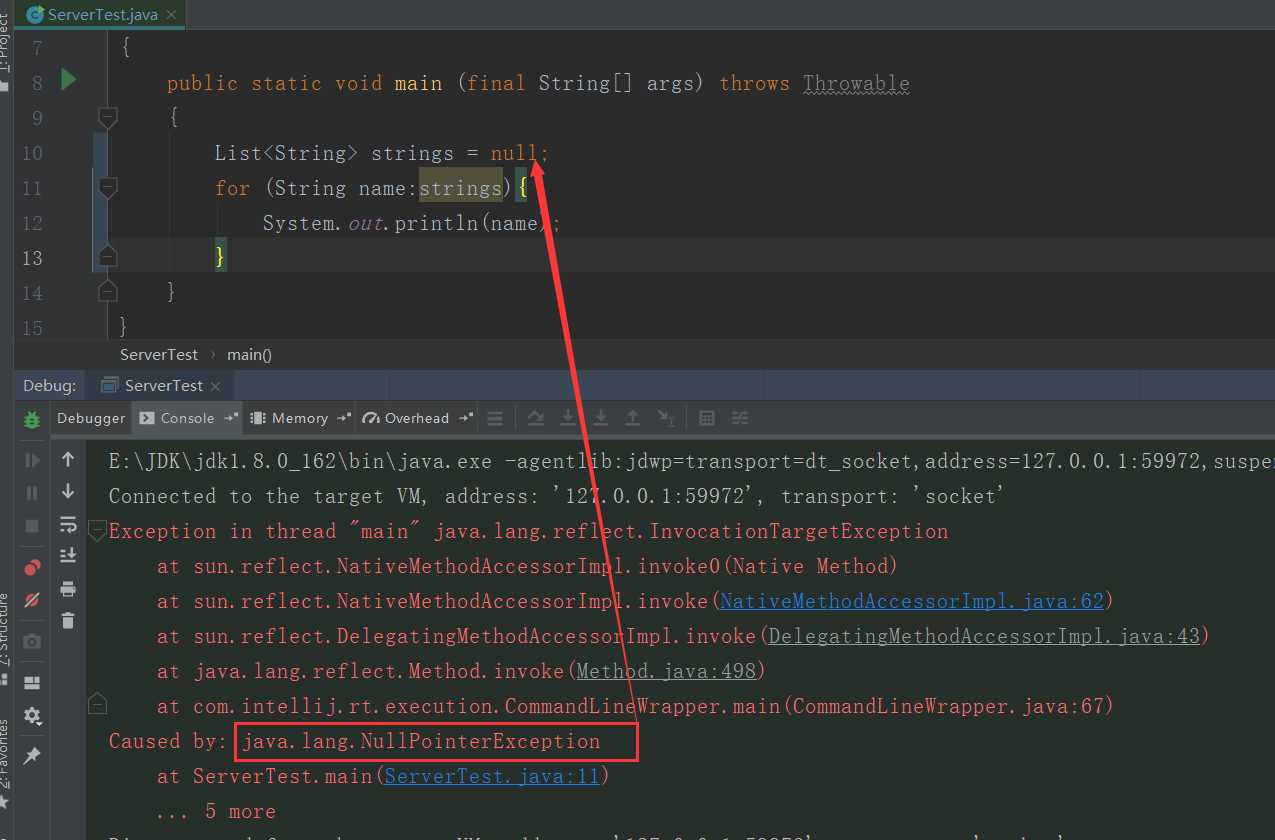Jump to ServerTest.java:11 from stack trace
Viewport: 1275px width, 840px height.
point(491,776)
